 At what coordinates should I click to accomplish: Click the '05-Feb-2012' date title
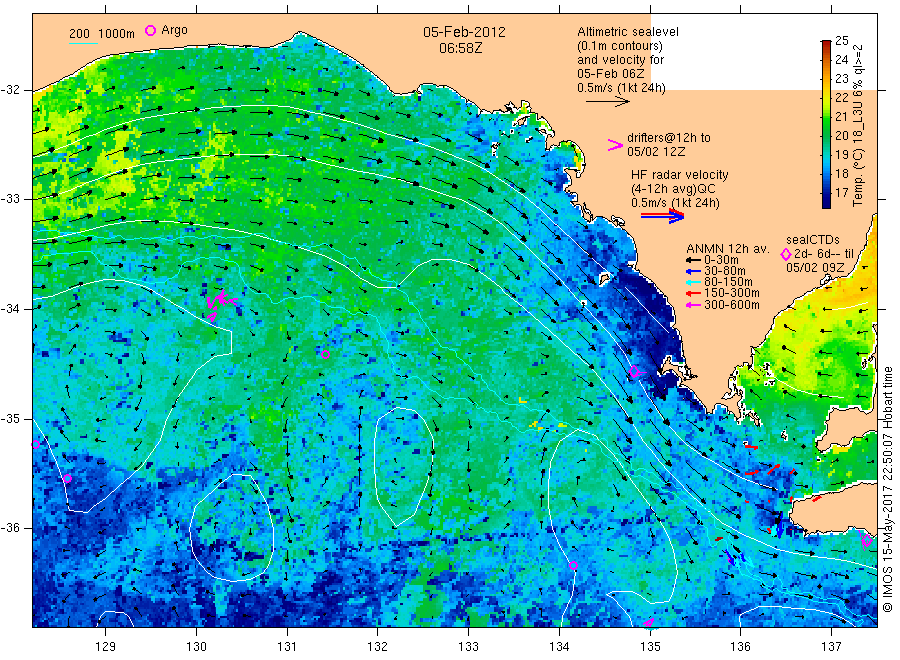[x=464, y=32]
